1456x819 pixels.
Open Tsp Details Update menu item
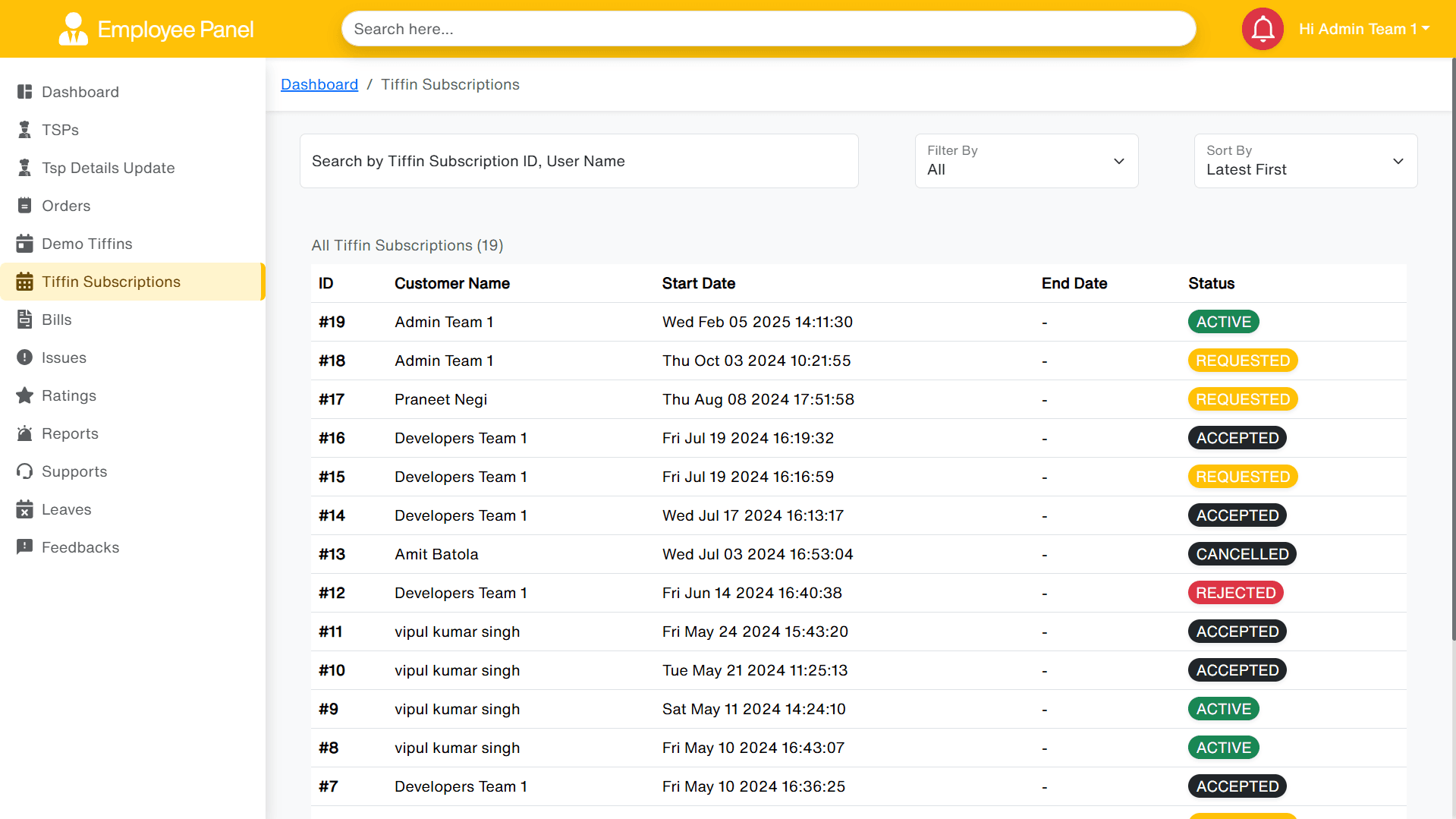tap(108, 168)
